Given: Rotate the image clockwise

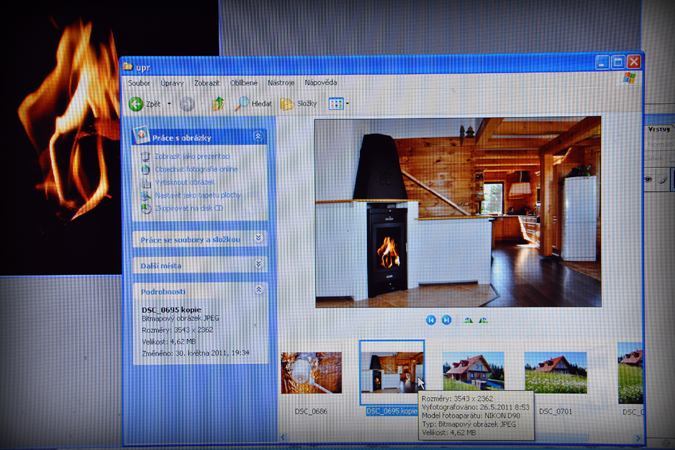Looking at the screenshot, I should (468, 320).
